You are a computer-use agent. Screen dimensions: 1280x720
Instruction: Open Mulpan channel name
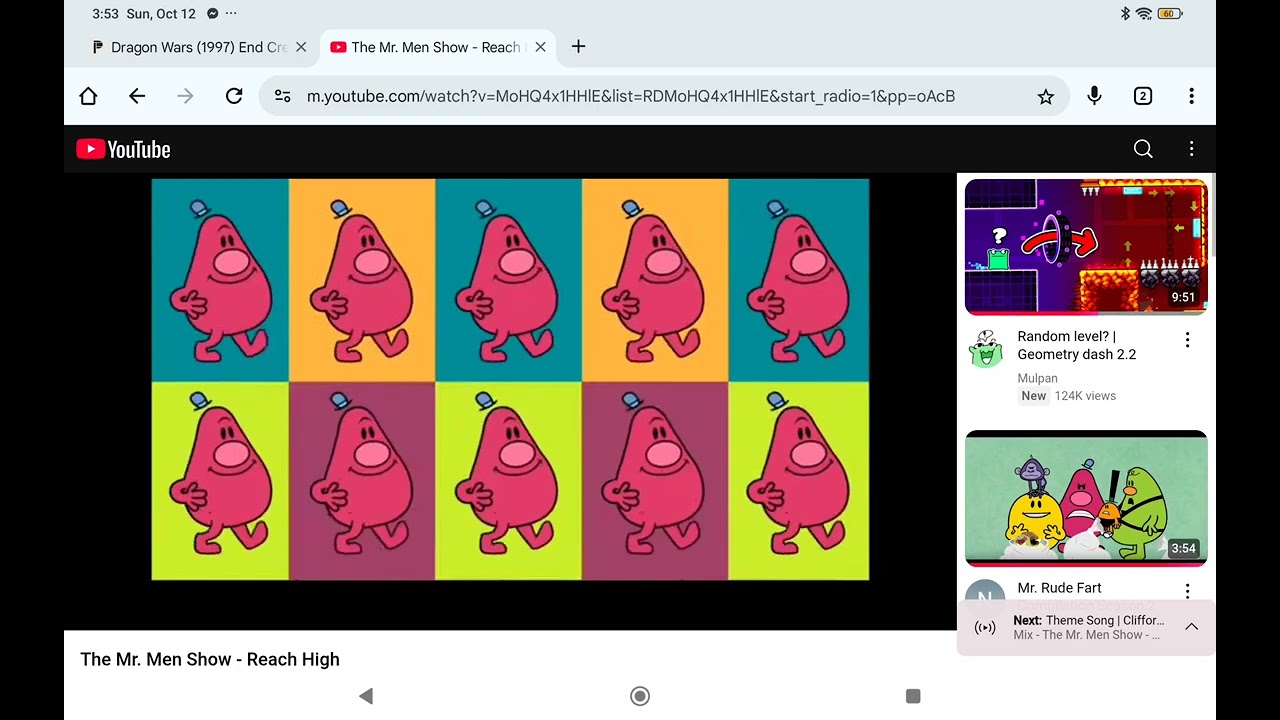[1037, 378]
